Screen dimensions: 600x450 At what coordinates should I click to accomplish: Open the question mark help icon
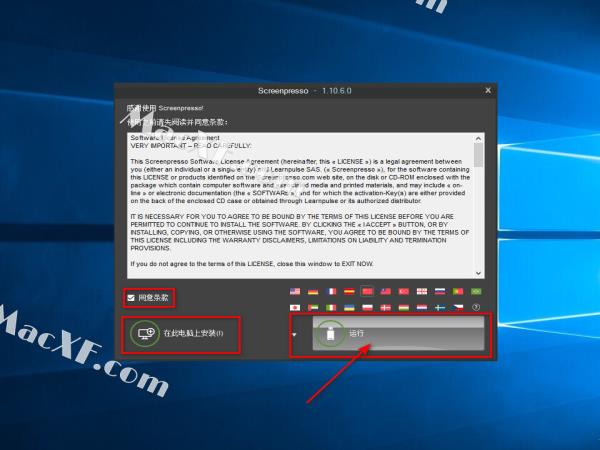click(476, 307)
